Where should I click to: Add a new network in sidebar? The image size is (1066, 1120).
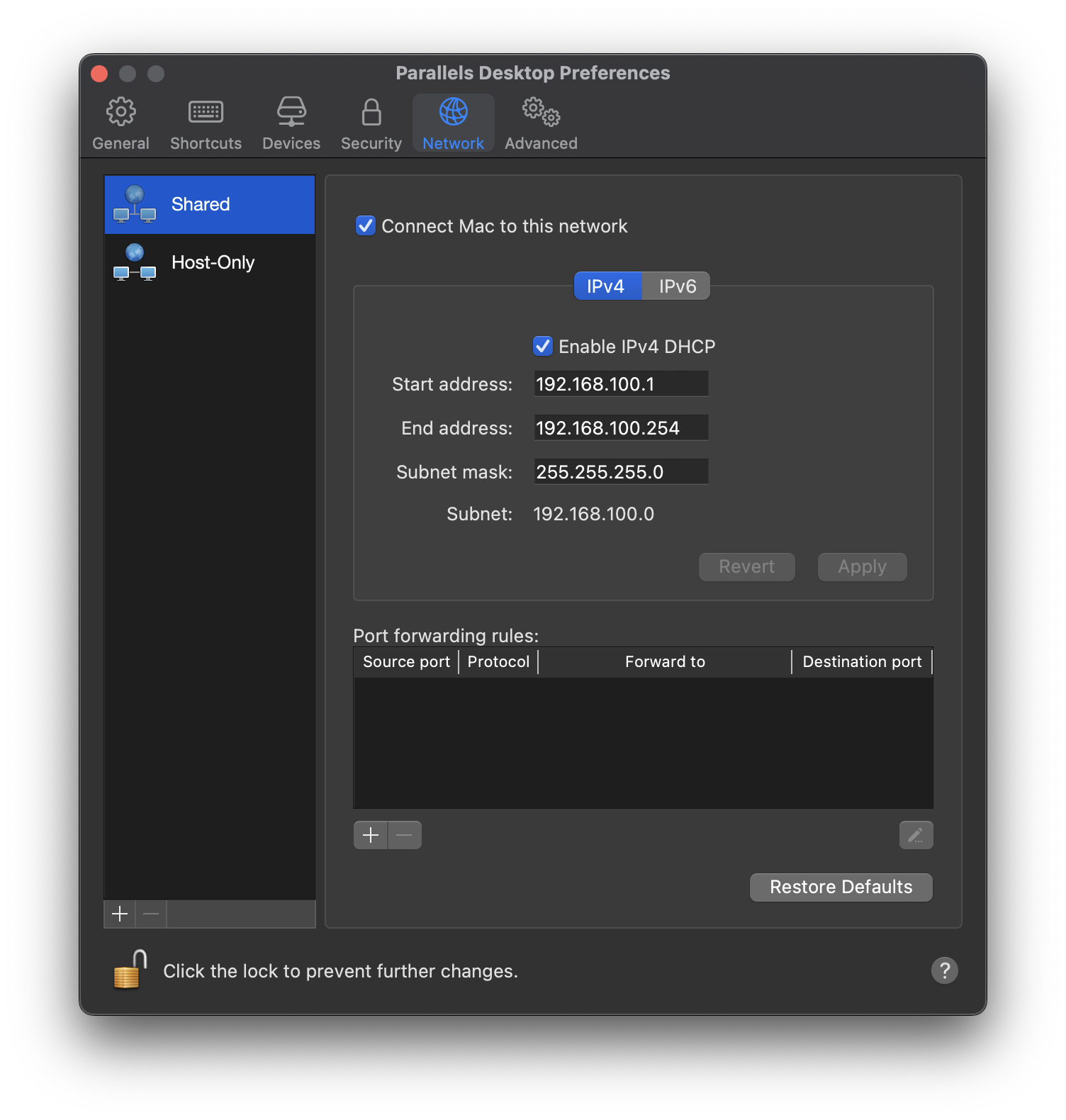[120, 914]
